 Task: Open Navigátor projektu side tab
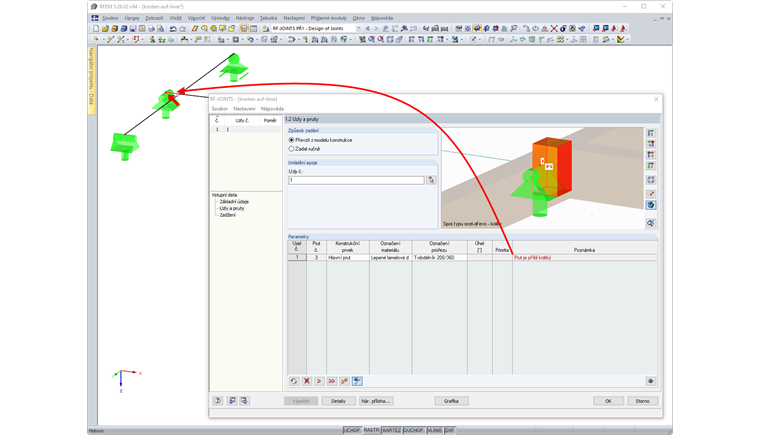coord(92,81)
